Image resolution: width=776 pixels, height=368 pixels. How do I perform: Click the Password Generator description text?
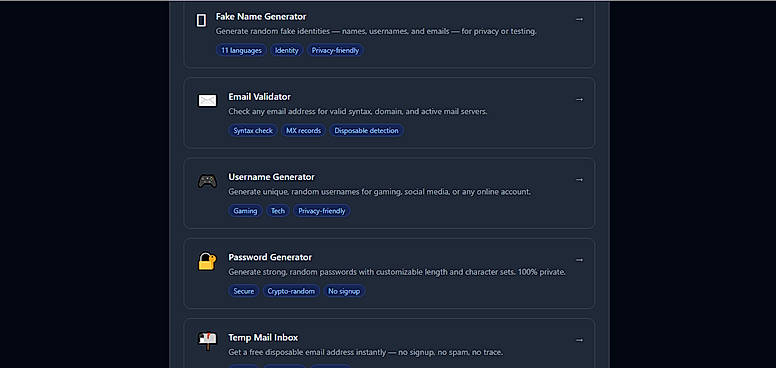coord(397,272)
